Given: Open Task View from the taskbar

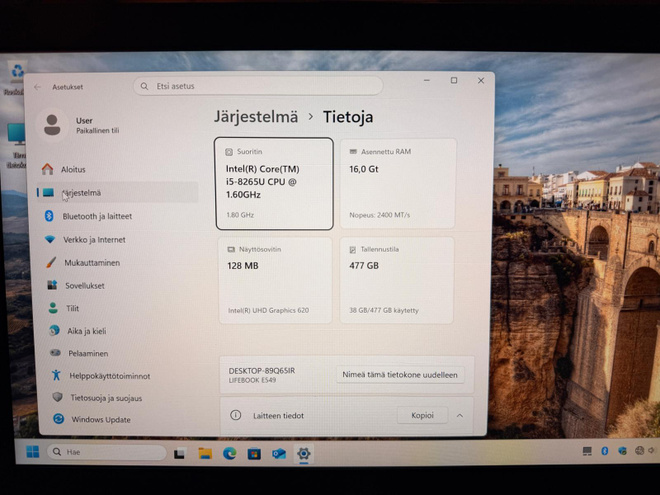Looking at the screenshot, I should click(x=180, y=454).
